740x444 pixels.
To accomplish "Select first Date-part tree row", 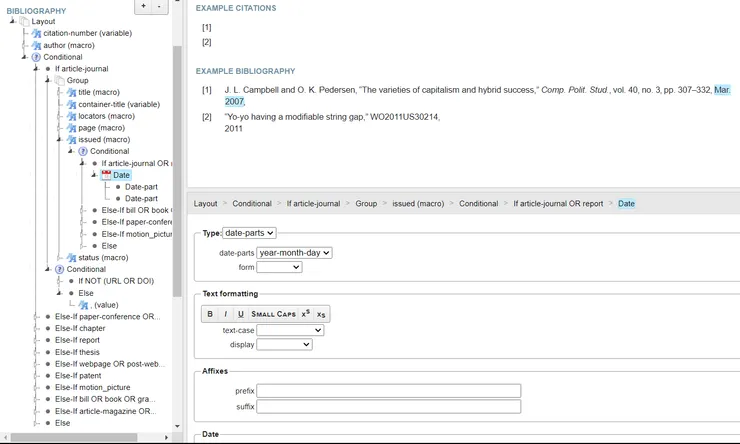I will pyautogui.click(x=141, y=187).
